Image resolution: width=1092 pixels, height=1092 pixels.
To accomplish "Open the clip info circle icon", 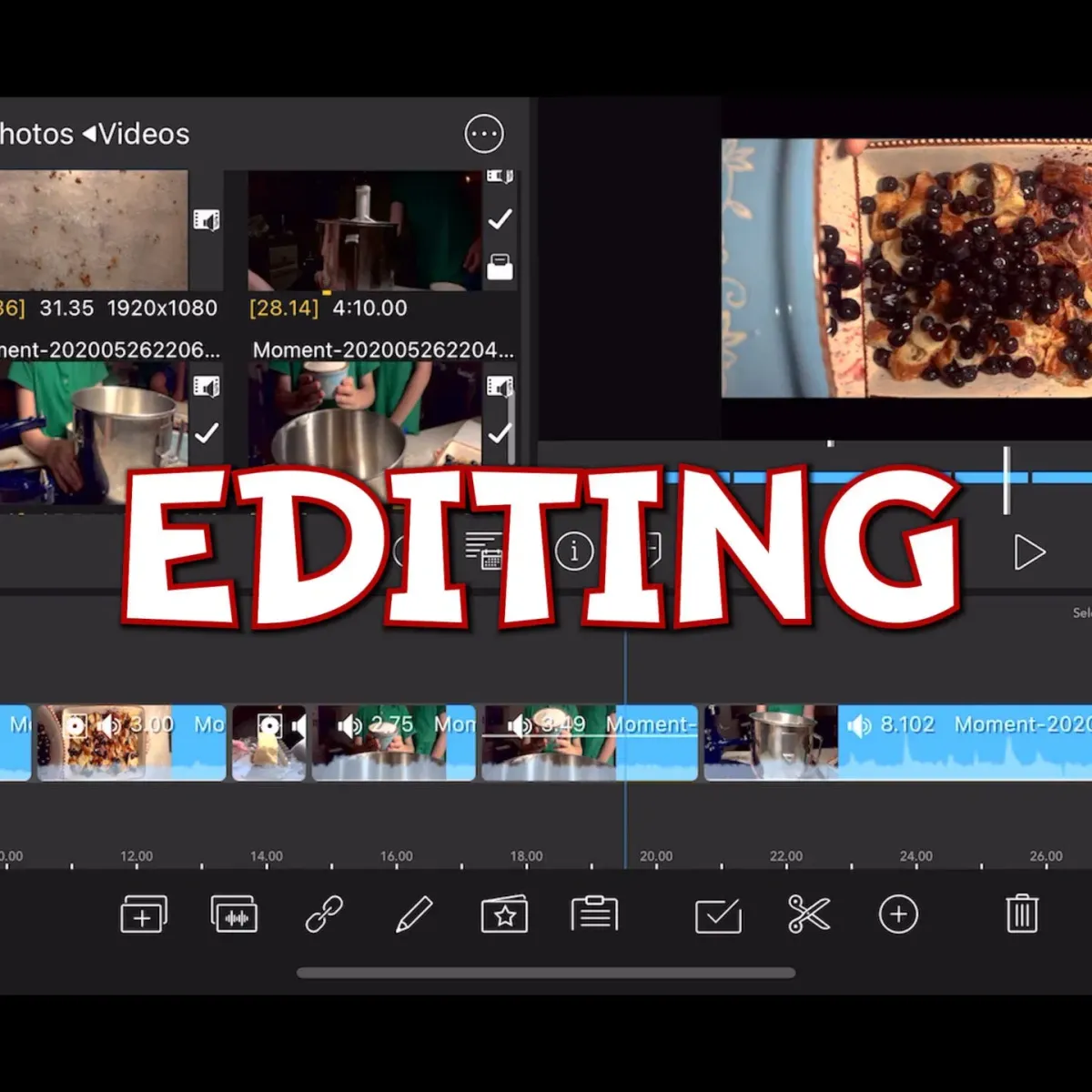I will [574, 551].
